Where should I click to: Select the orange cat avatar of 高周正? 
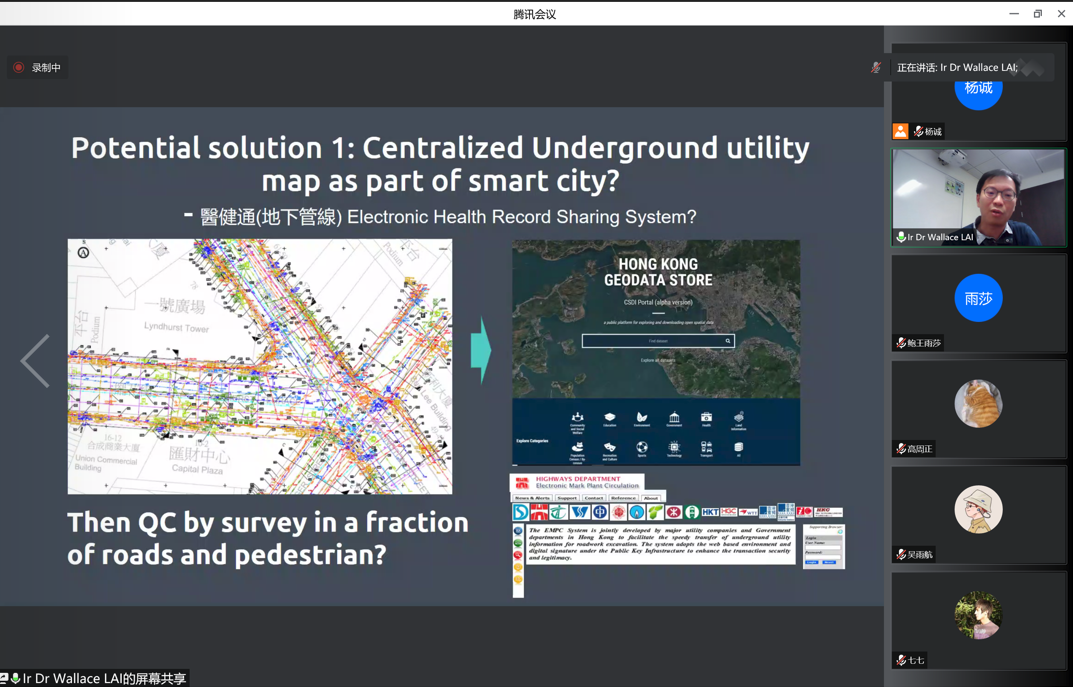click(x=979, y=404)
